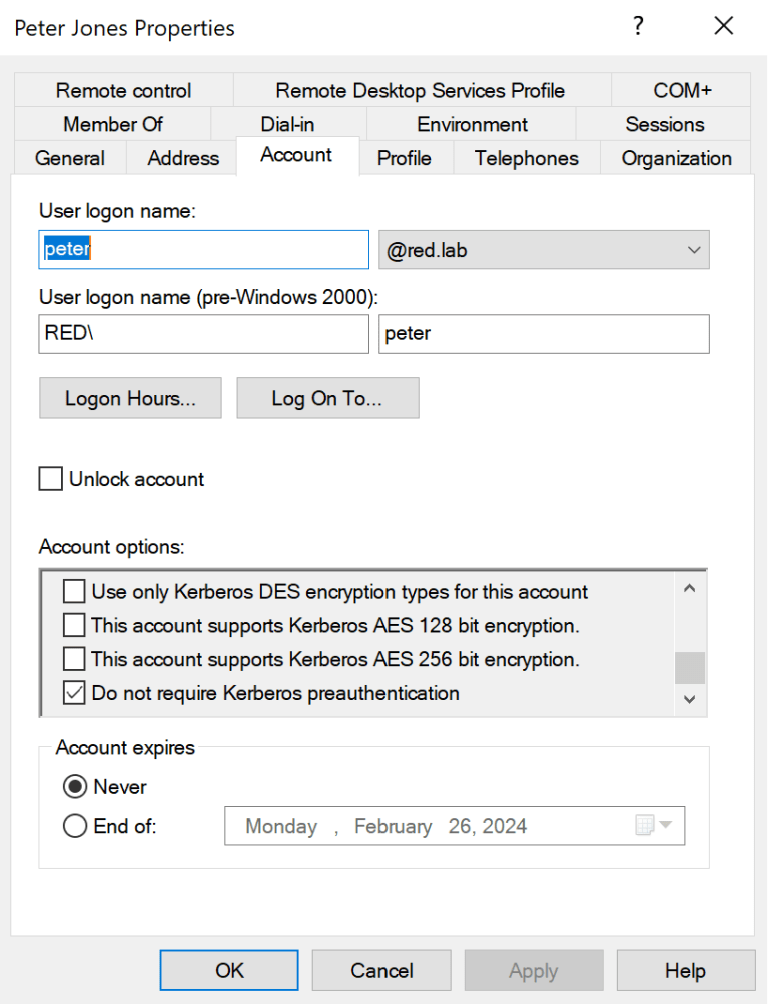The height and width of the screenshot is (1004, 768).
Task: Click the help question mark icon
Action: click(638, 27)
